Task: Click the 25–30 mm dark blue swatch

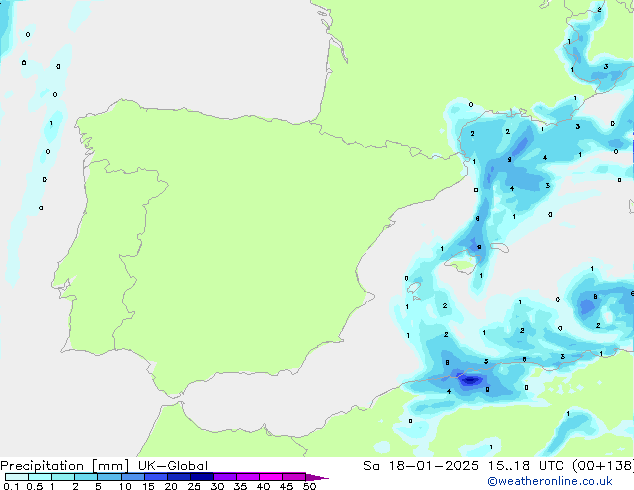Action: coord(201,477)
